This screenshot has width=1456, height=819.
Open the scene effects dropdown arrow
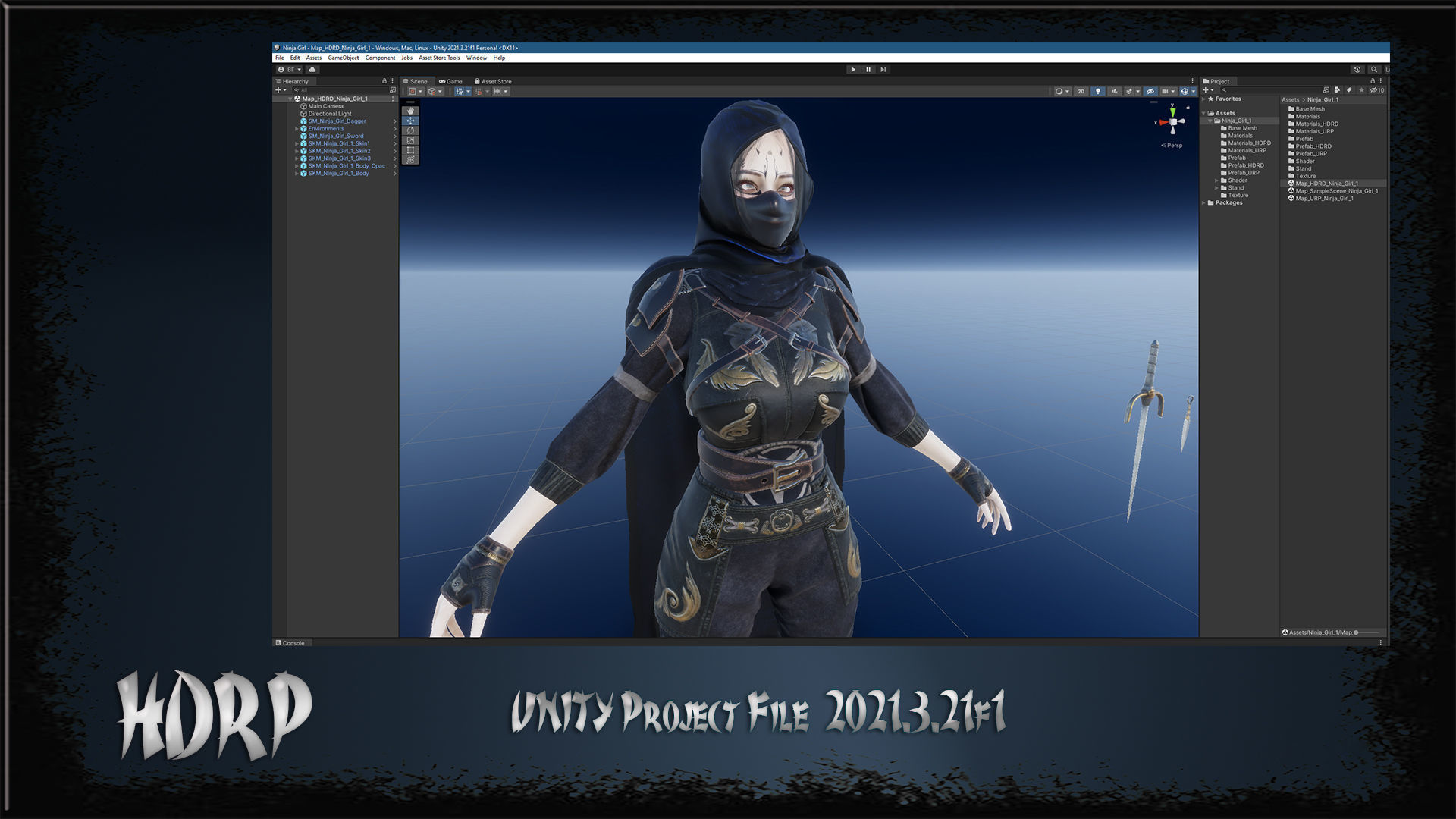[x=1137, y=91]
